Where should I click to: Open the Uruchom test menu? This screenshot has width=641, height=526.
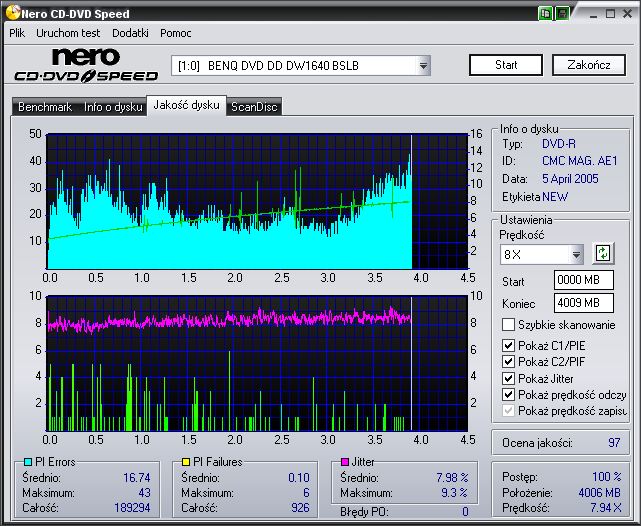(x=68, y=33)
